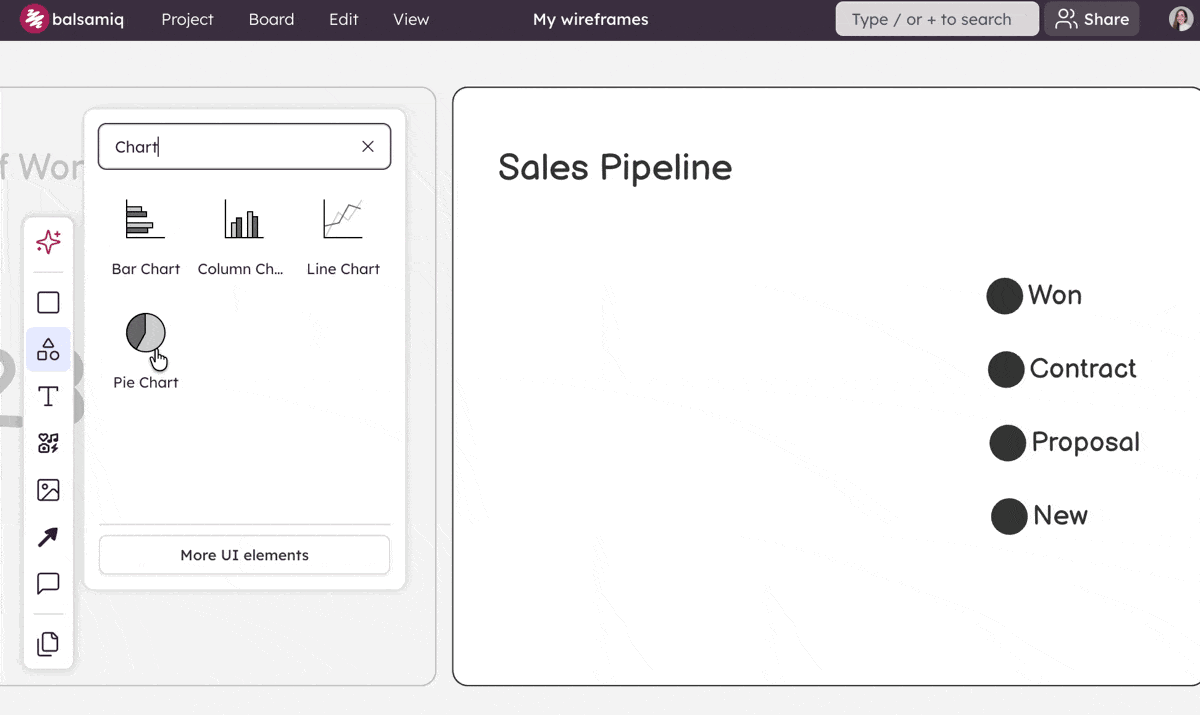Open the Edit menu
Viewport: 1200px width, 715px height.
[x=343, y=19]
